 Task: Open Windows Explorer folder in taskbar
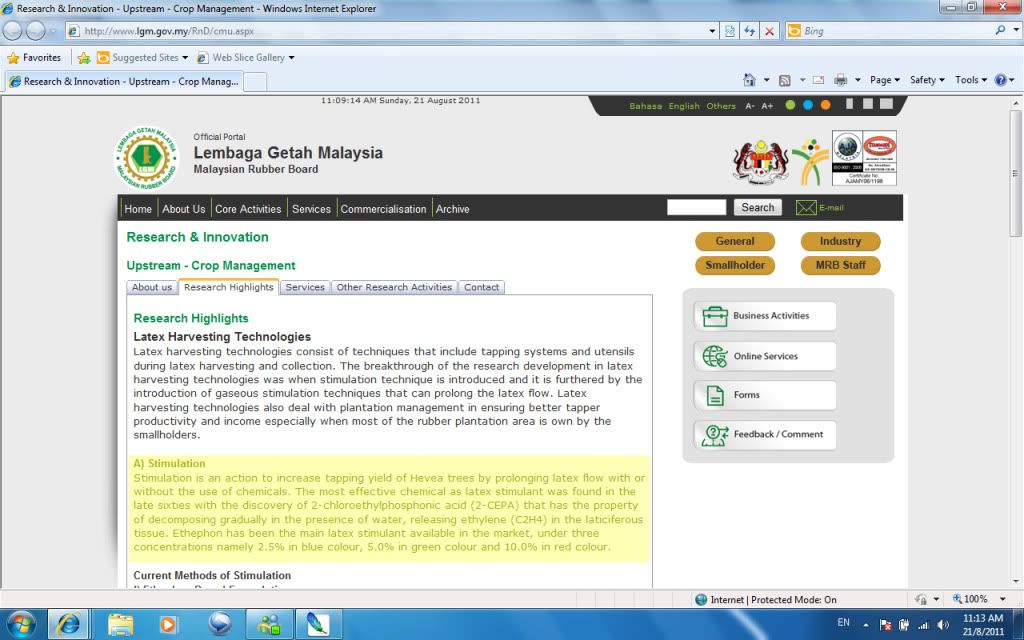pyautogui.click(x=120, y=624)
